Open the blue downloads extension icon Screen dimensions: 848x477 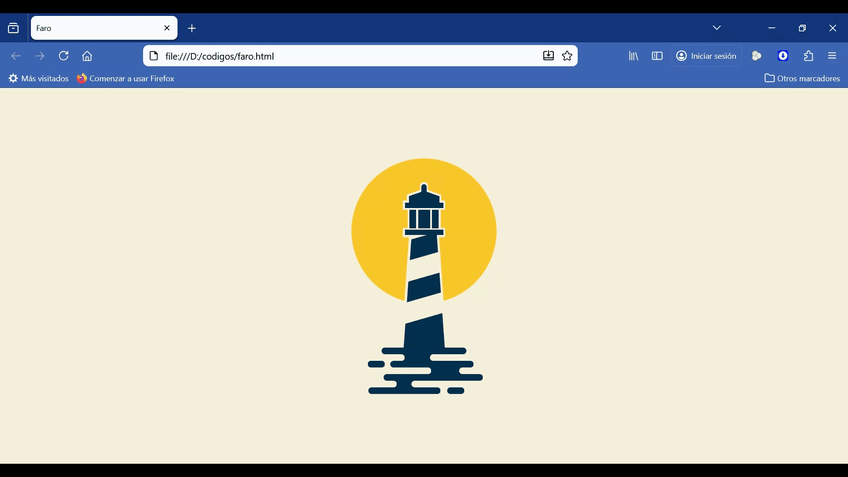point(783,56)
